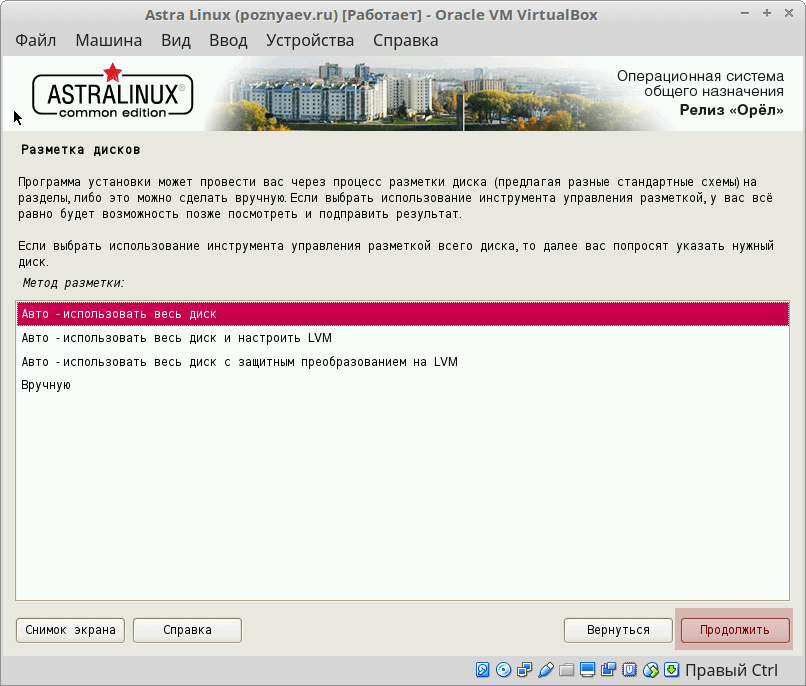Click the green keyboard capture arrow icon

click(x=671, y=670)
